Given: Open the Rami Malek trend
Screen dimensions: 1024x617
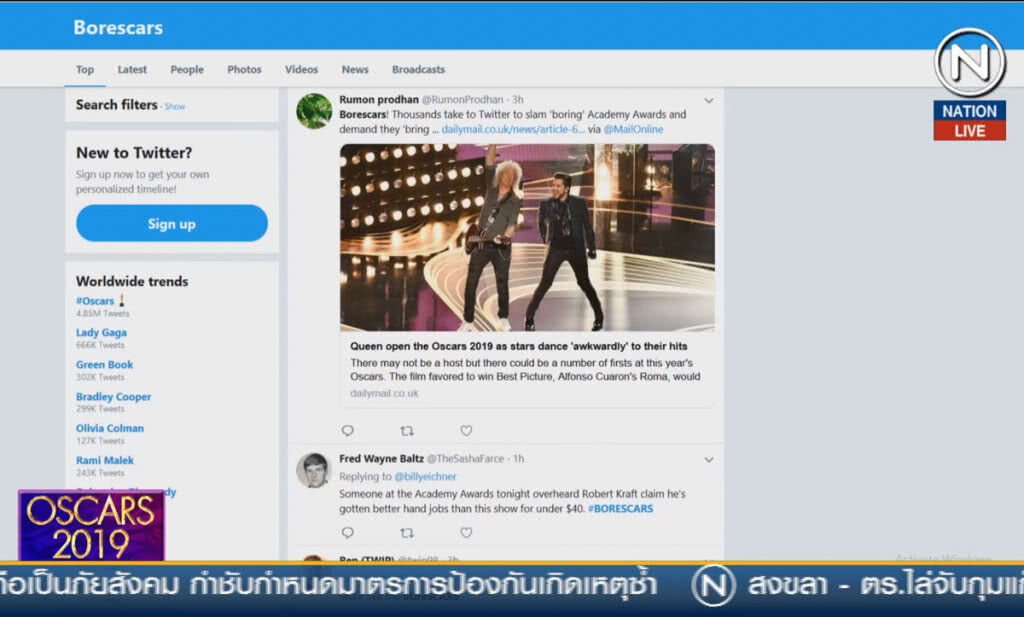Looking at the screenshot, I should pyautogui.click(x=104, y=460).
